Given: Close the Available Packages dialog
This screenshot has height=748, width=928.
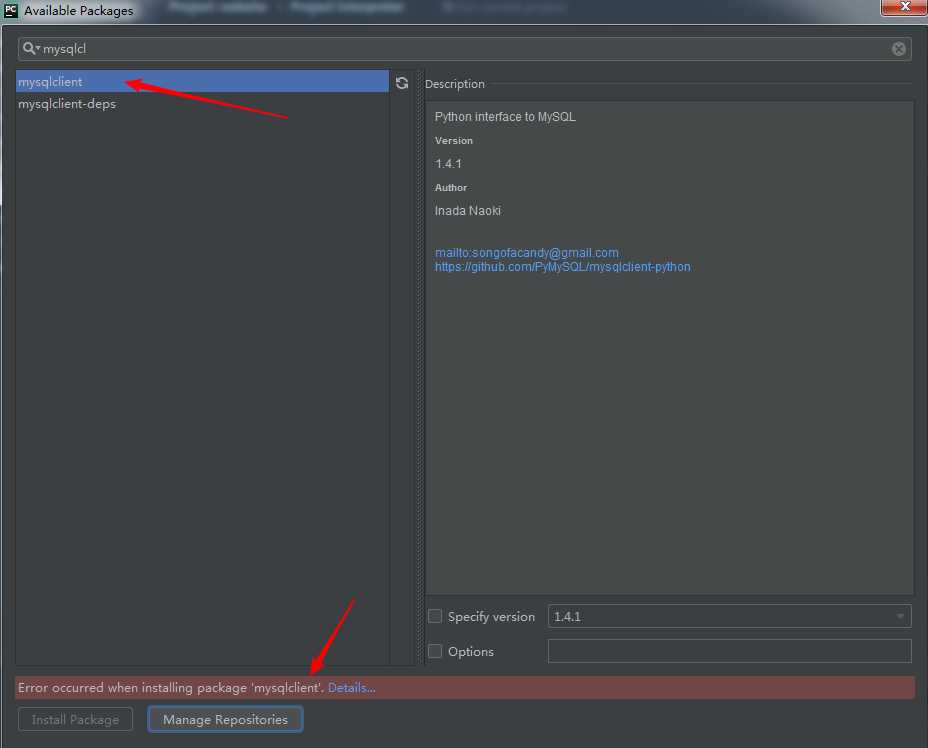Looking at the screenshot, I should [x=904, y=7].
